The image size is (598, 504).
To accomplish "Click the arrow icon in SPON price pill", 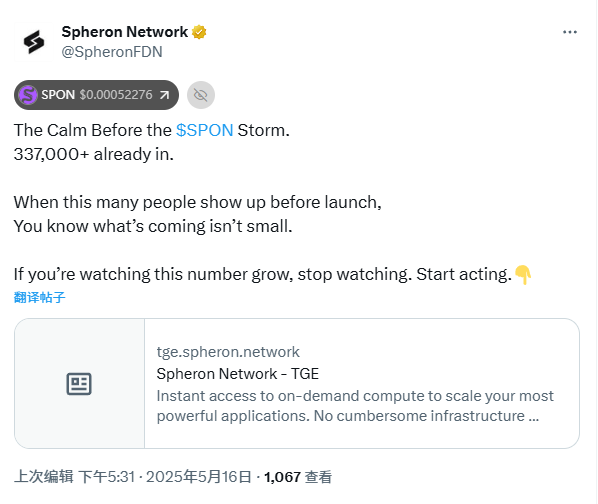I will pyautogui.click(x=164, y=95).
